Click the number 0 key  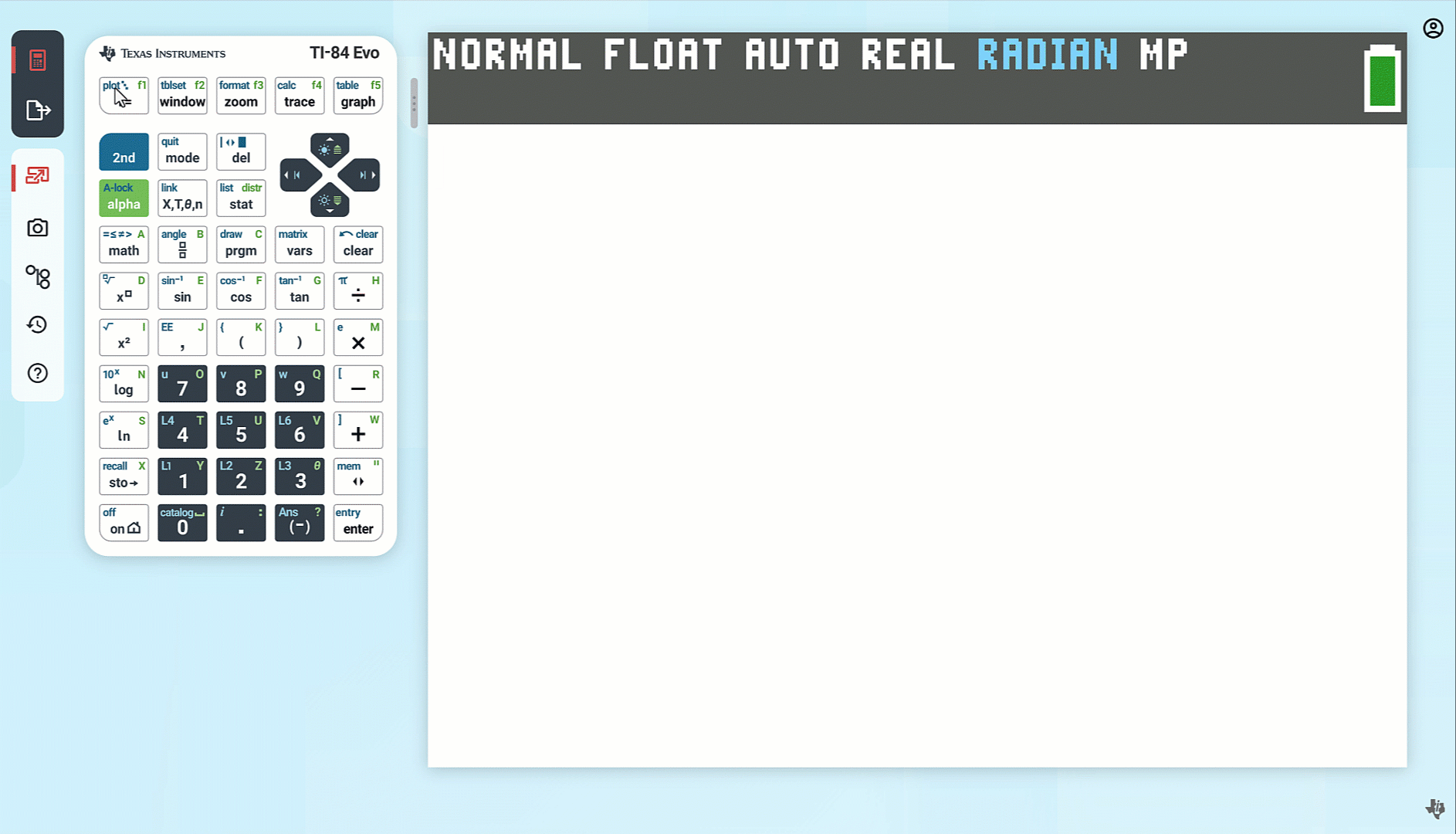(182, 523)
